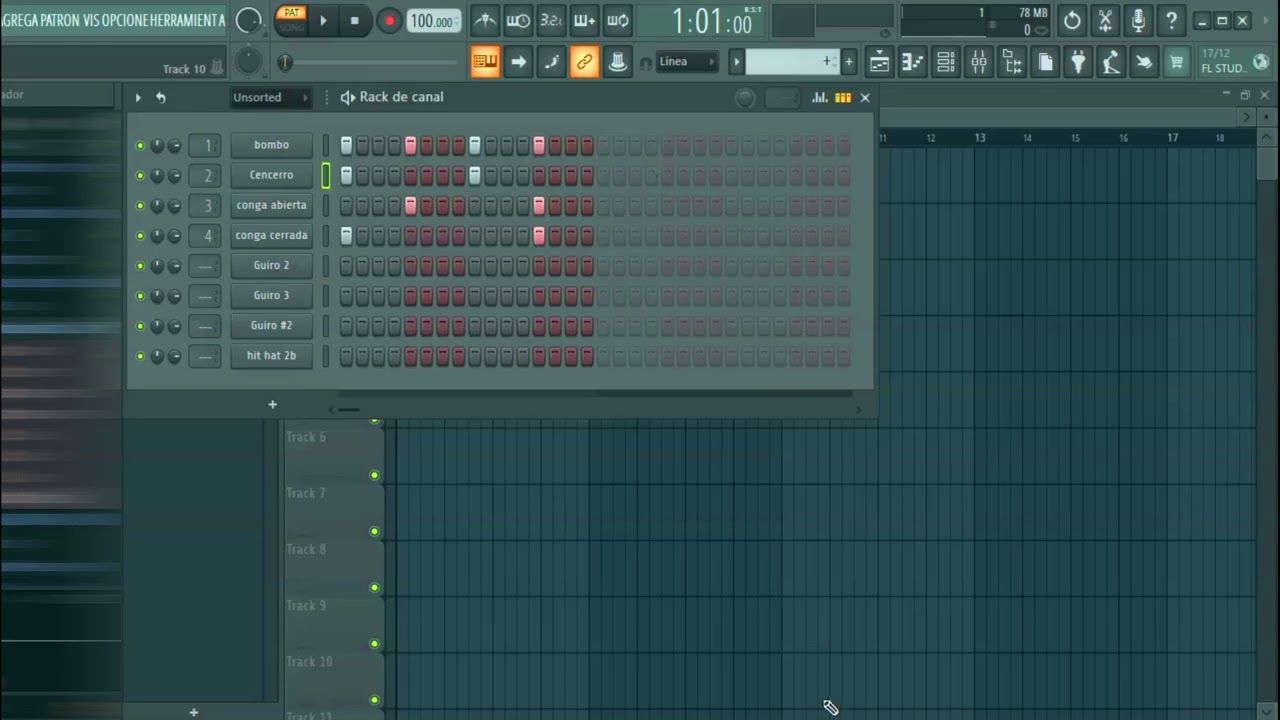The image size is (1280, 720).
Task: Open the Linea snap dropdown
Action: pos(687,62)
